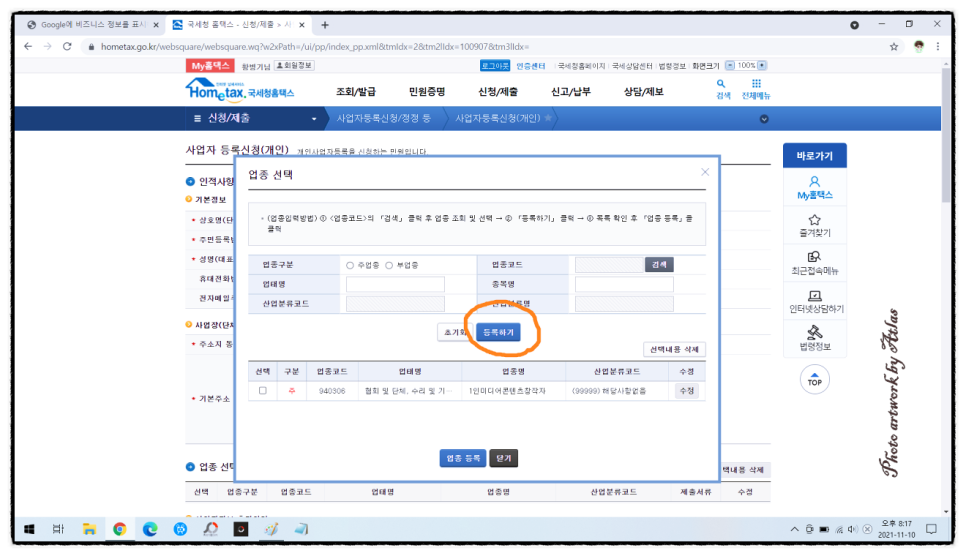Increase screen size with plus button
The image size is (966, 556).
[762, 65]
